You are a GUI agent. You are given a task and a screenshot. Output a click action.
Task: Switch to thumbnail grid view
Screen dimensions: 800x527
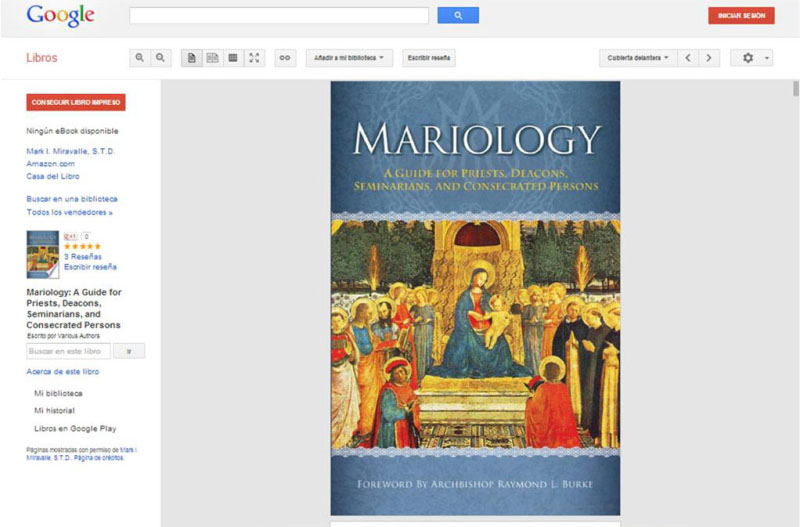233,58
